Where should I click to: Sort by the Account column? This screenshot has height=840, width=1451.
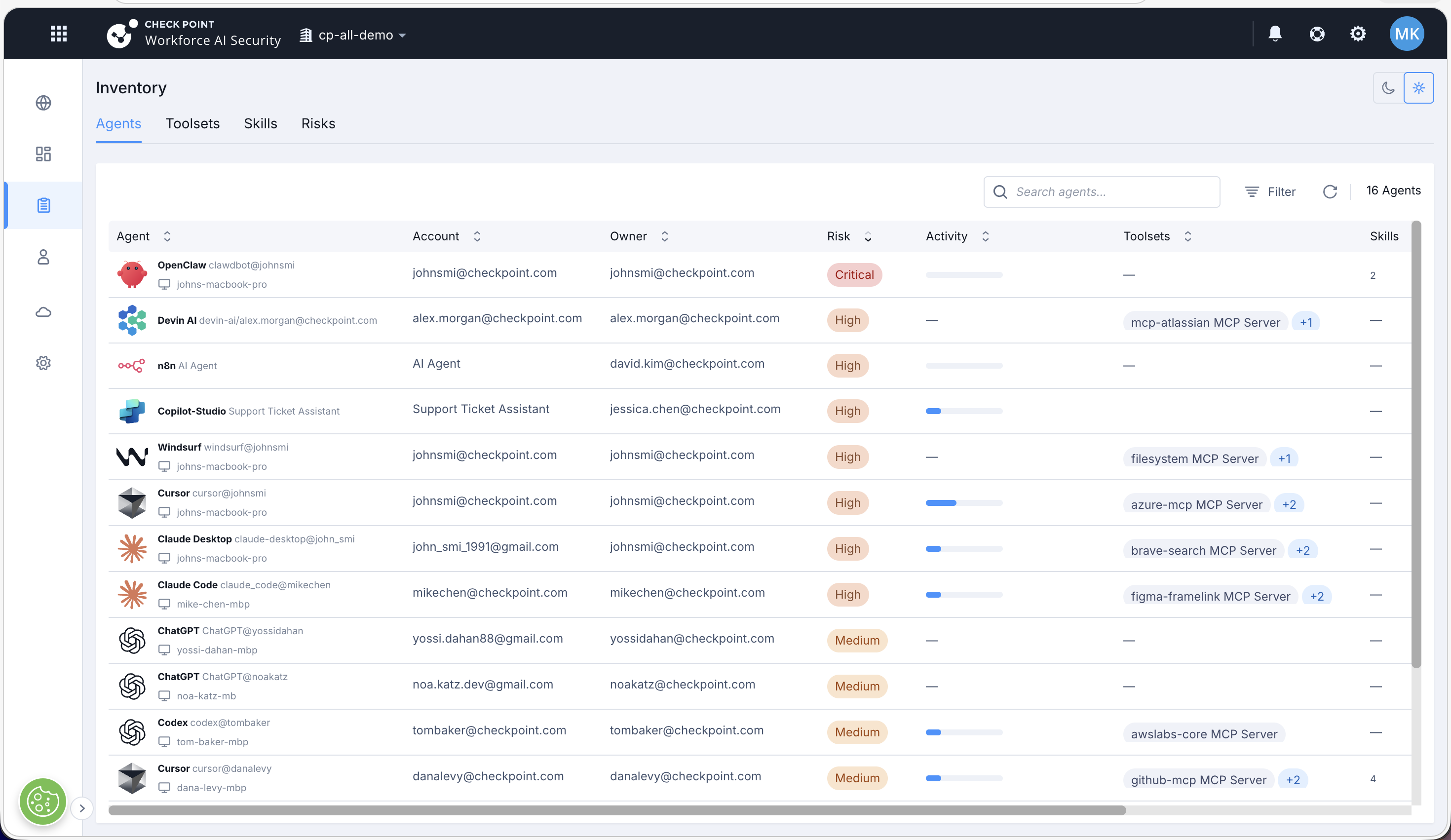click(477, 236)
